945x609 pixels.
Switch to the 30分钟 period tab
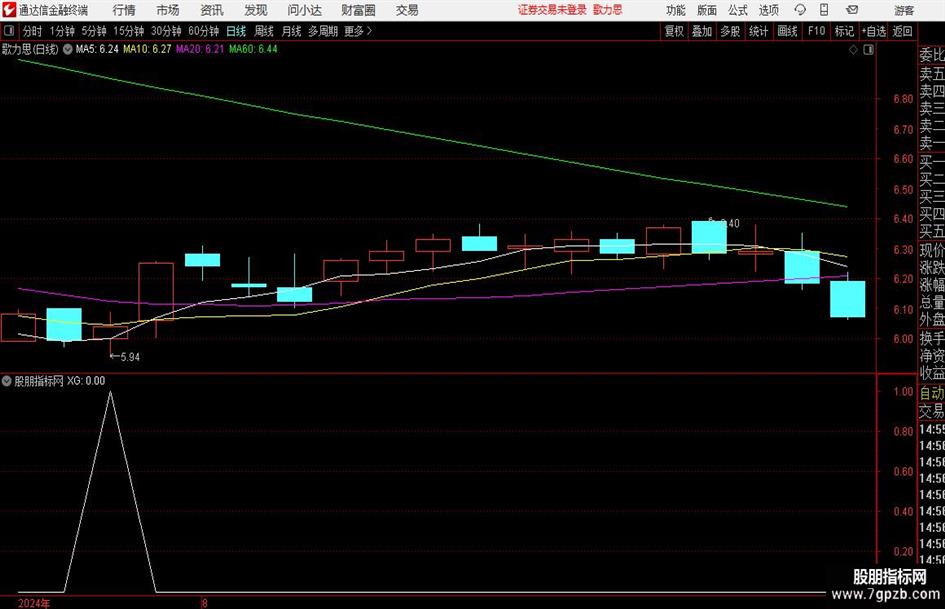coord(166,31)
